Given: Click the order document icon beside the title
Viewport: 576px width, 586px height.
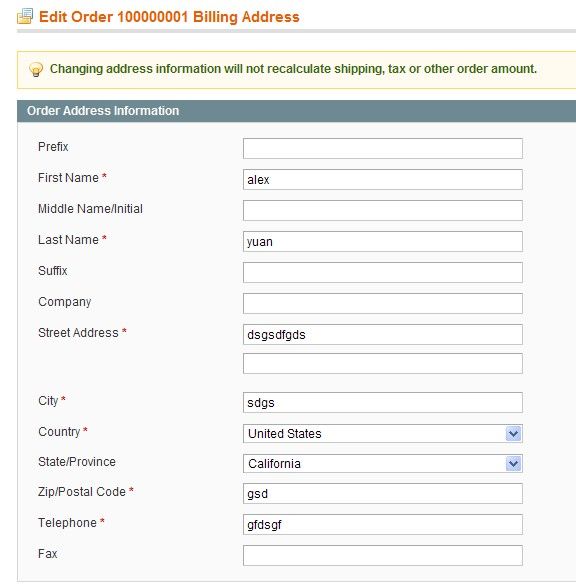Looking at the screenshot, I should point(25,16).
